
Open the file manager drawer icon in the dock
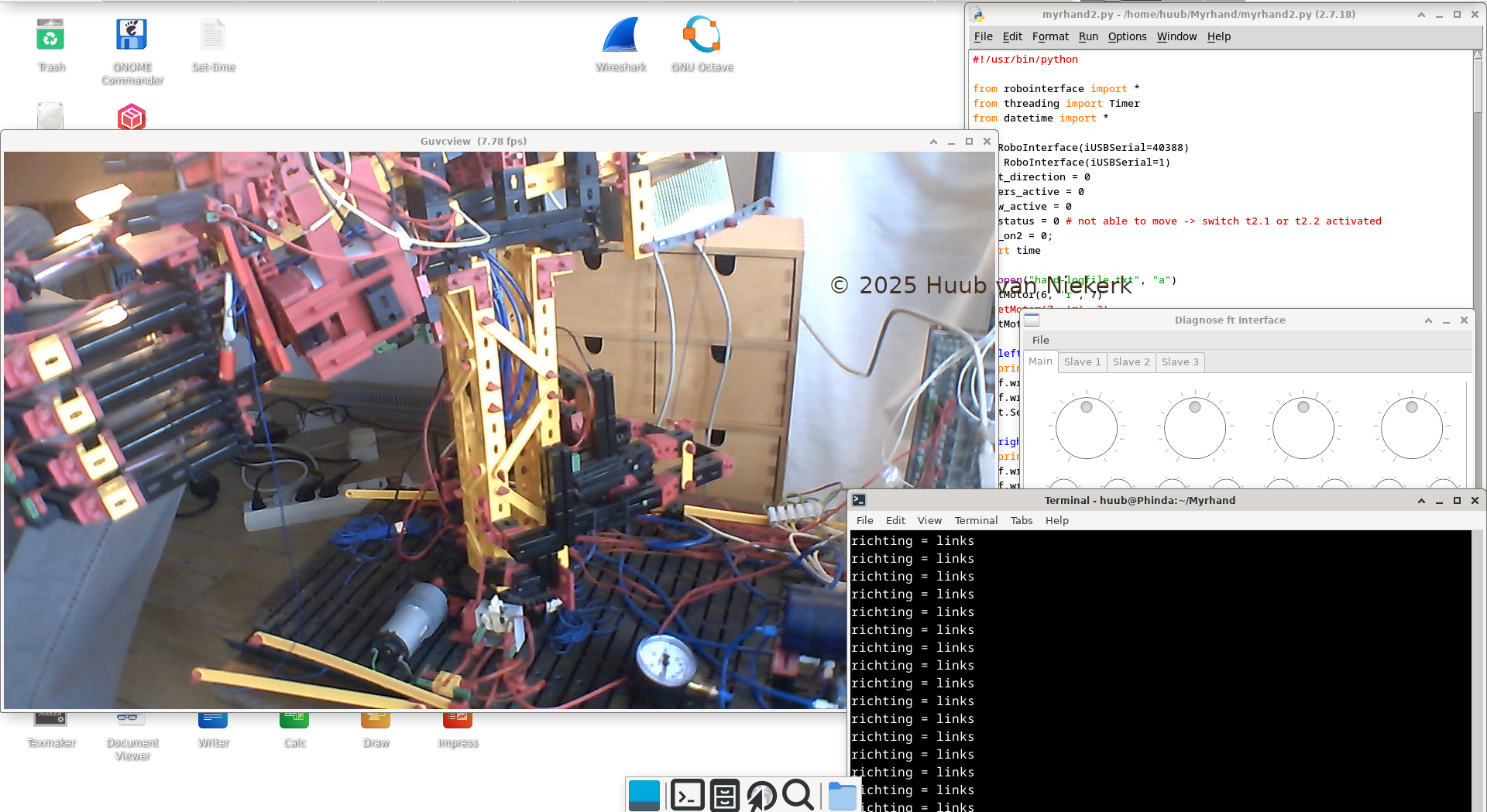[x=725, y=795]
